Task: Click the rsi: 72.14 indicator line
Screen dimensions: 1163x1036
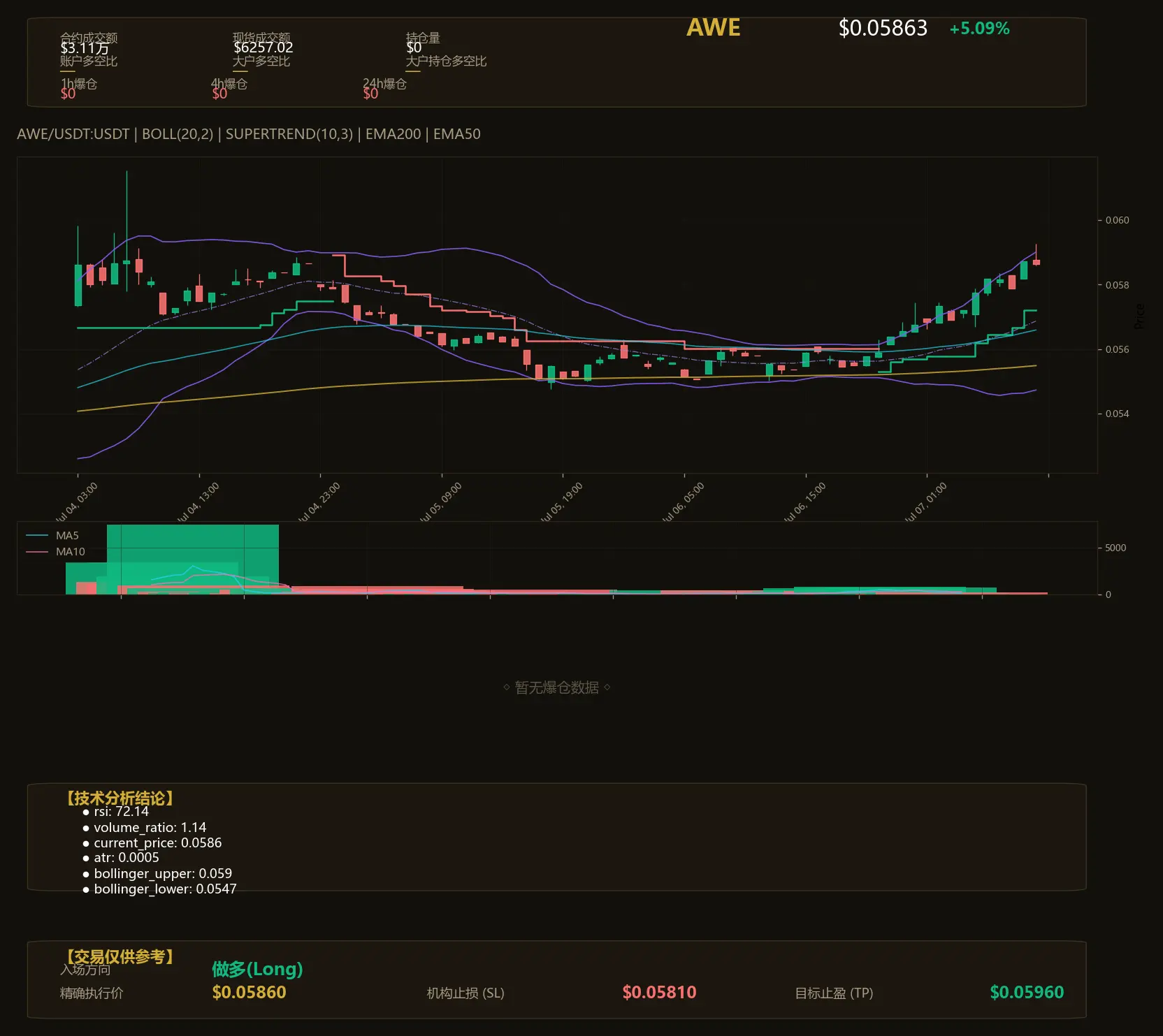Action: [x=115, y=812]
